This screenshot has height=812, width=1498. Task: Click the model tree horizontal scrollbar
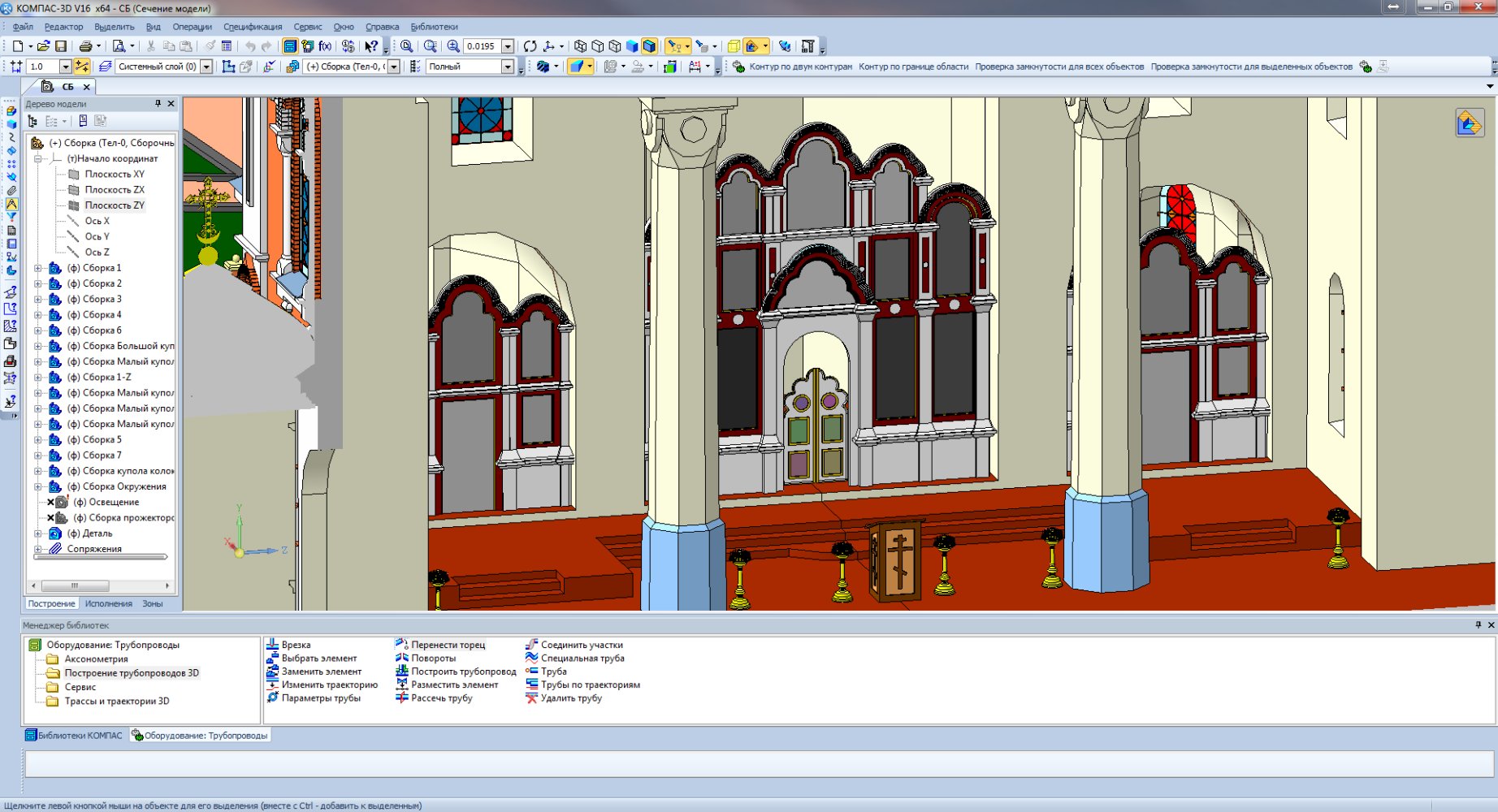coord(75,585)
